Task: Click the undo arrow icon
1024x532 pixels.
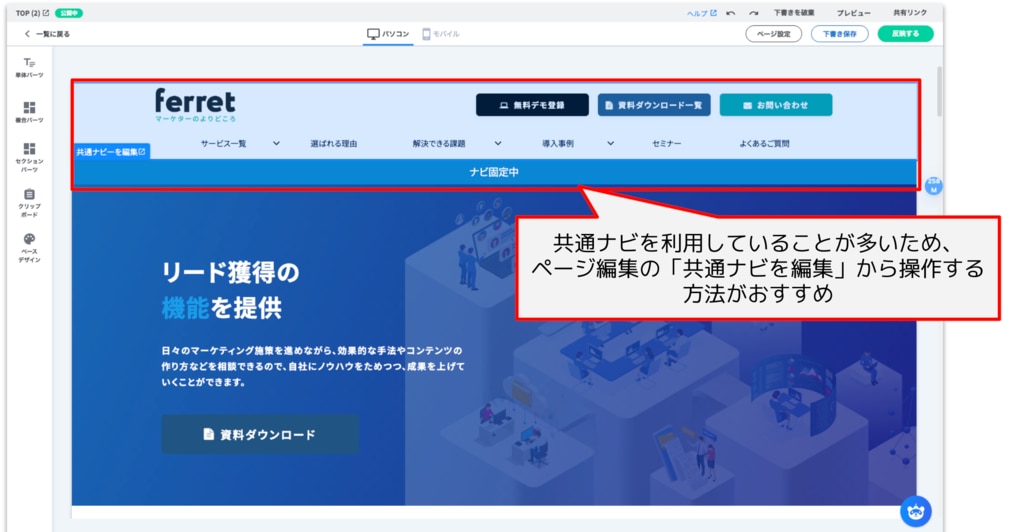Action: pos(731,13)
